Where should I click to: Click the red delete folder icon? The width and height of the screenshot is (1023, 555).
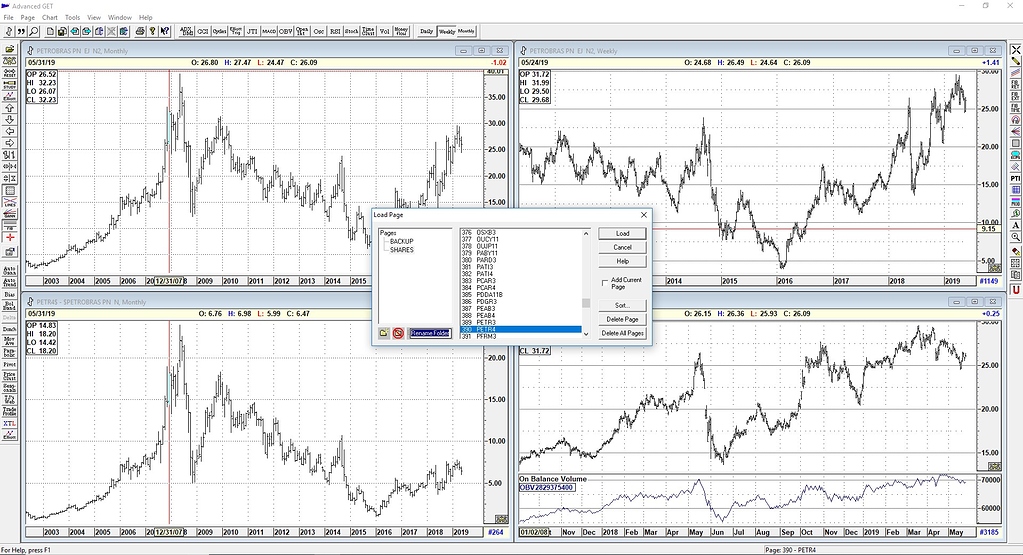(x=398, y=333)
